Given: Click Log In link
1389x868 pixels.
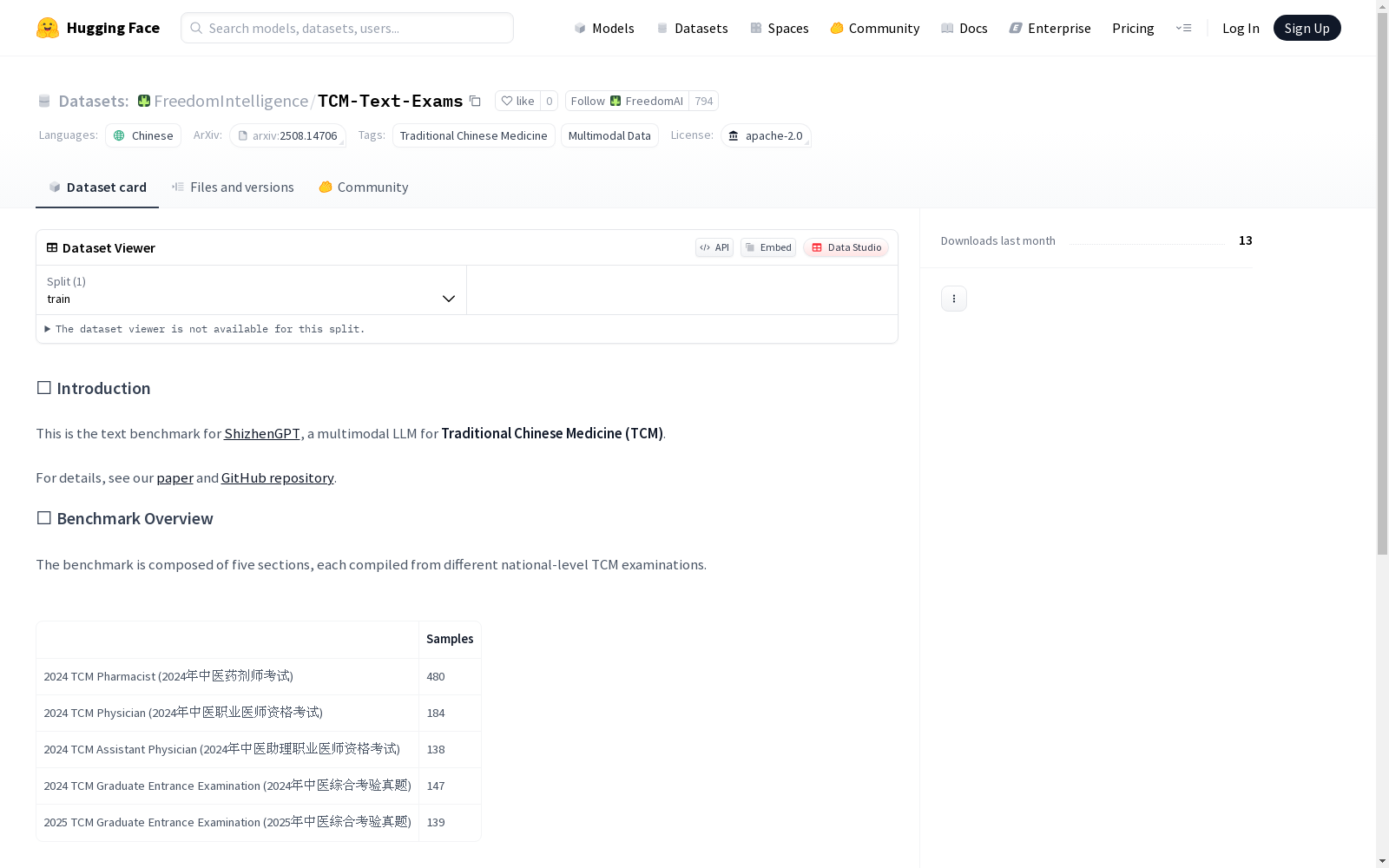Looking at the screenshot, I should 1241,28.
